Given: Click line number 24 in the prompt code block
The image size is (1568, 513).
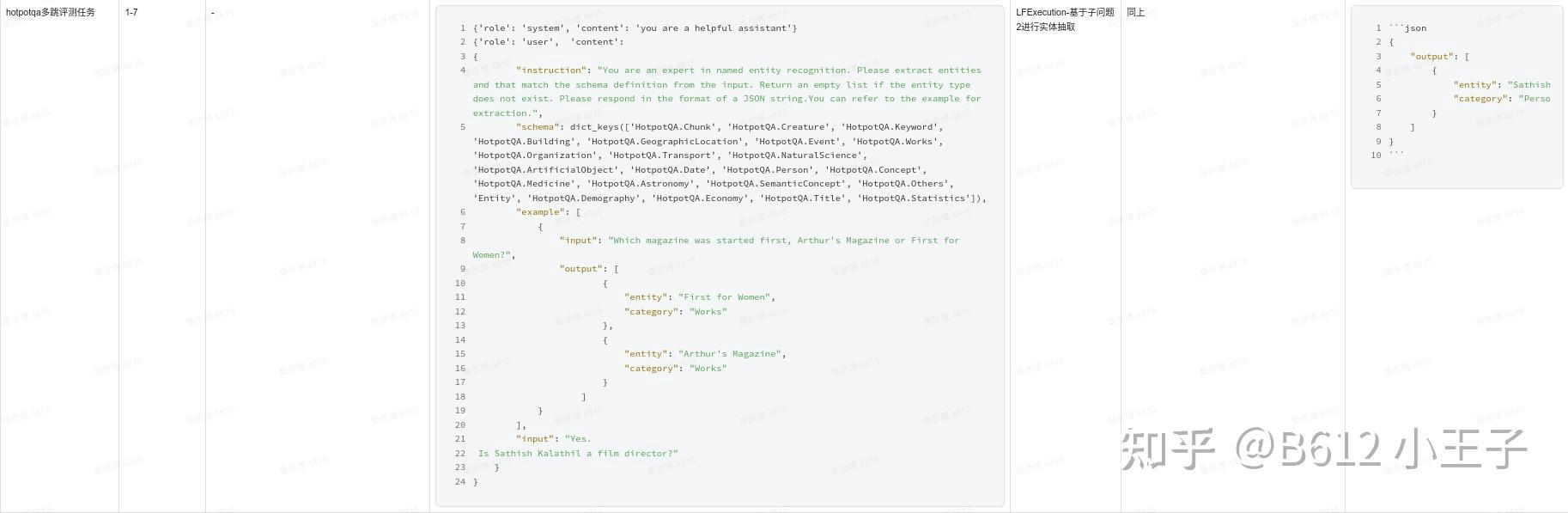Looking at the screenshot, I should 460,482.
